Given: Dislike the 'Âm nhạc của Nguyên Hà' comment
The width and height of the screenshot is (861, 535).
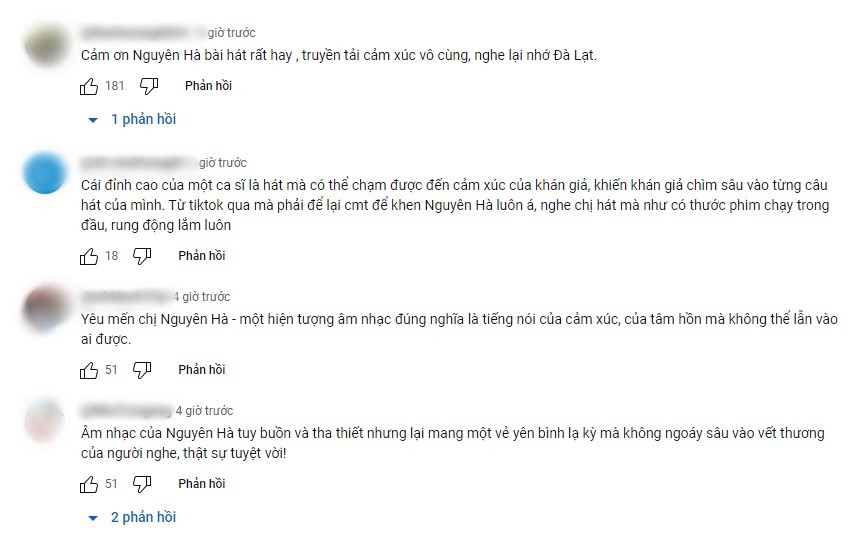Looking at the screenshot, I should pos(142,484).
